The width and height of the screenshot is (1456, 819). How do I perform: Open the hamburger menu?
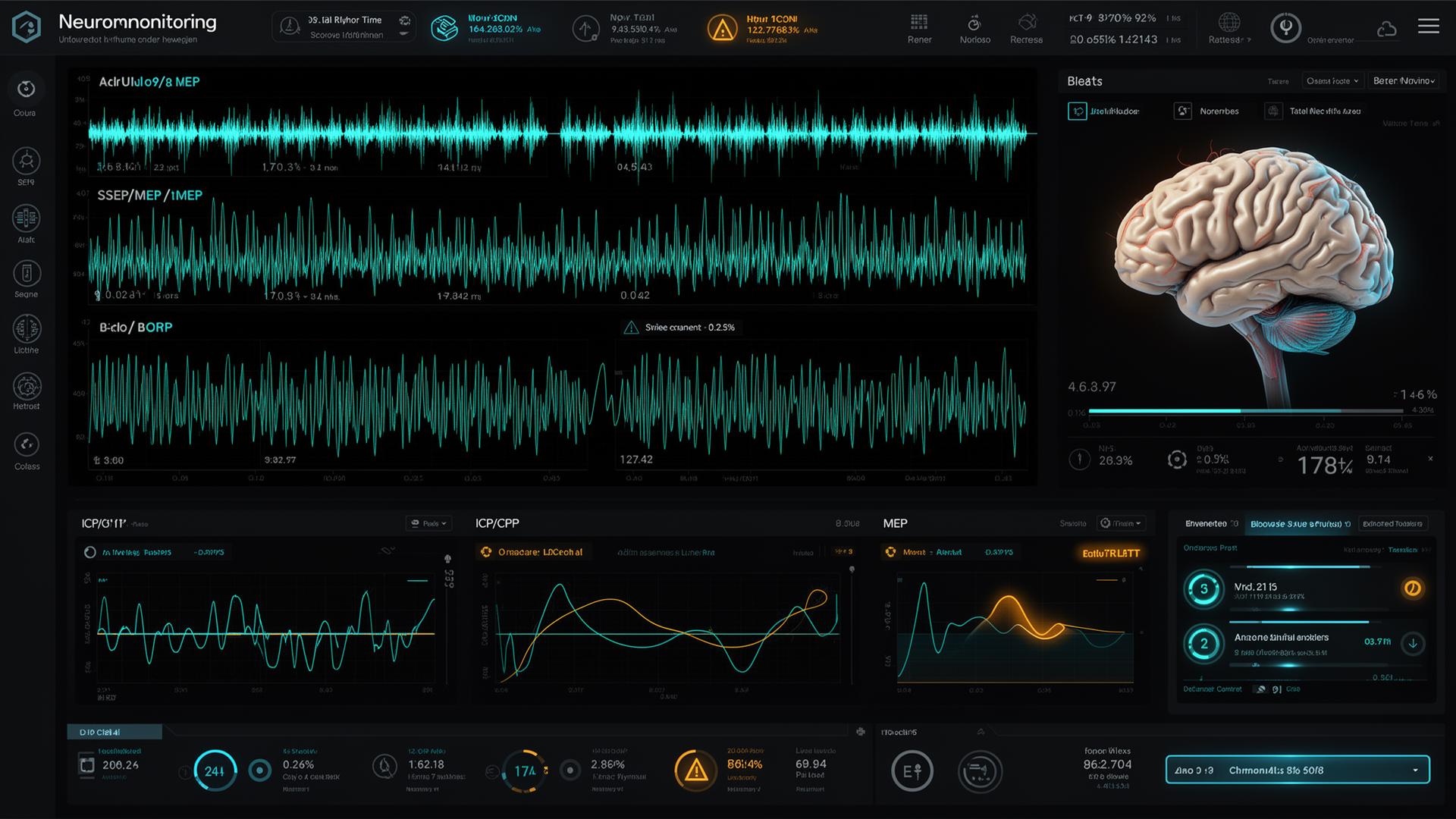[x=1429, y=27]
